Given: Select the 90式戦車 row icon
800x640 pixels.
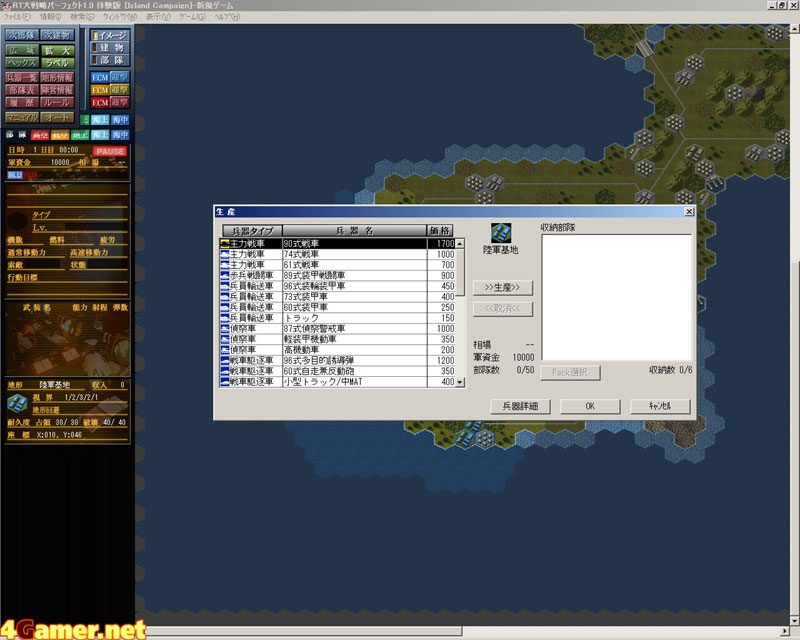Looking at the screenshot, I should coord(224,244).
